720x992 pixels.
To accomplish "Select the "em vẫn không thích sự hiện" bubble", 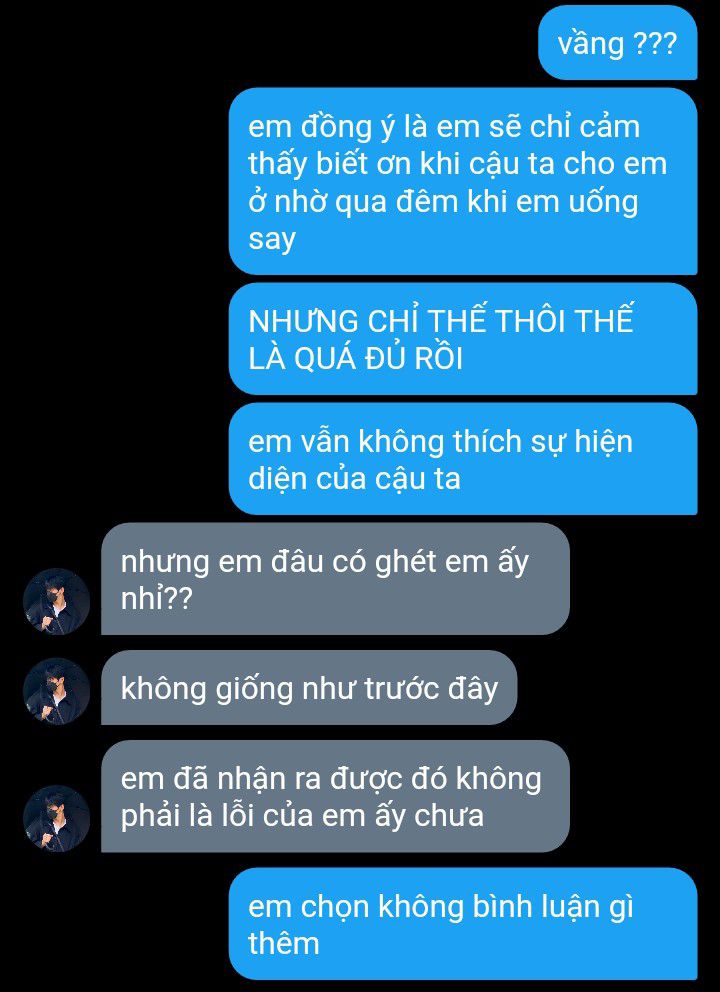I will click(462, 459).
